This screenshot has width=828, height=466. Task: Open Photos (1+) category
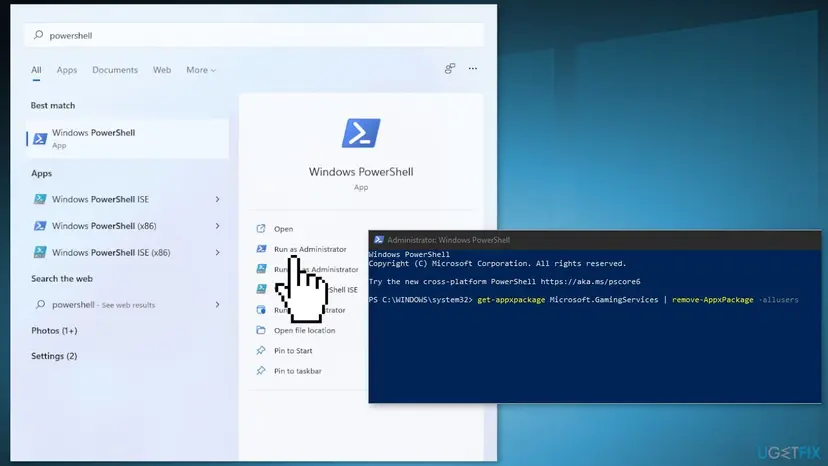click(54, 330)
